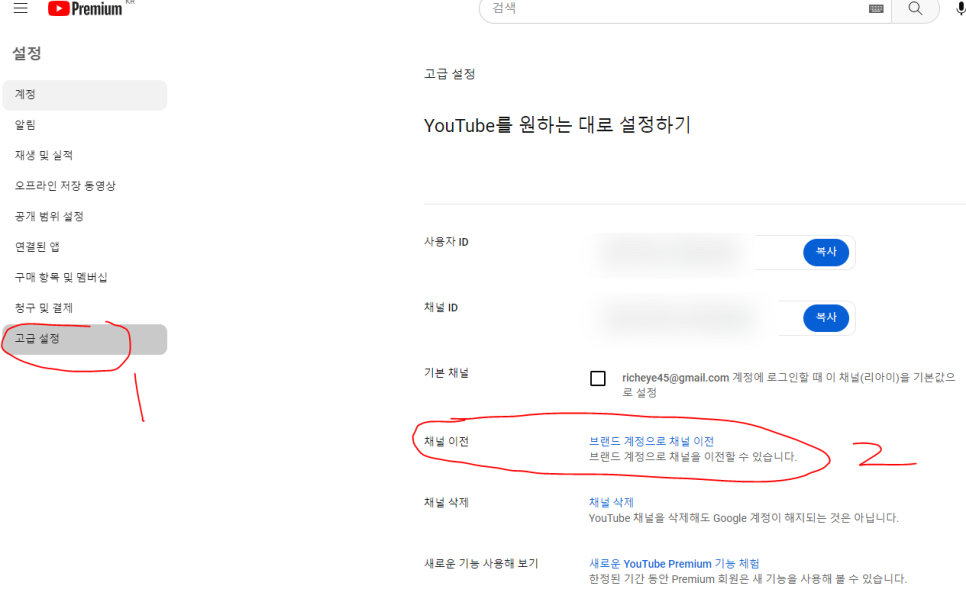Click the 설정 page title in sidebar
This screenshot has height=599, width=966.
click(x=26, y=54)
